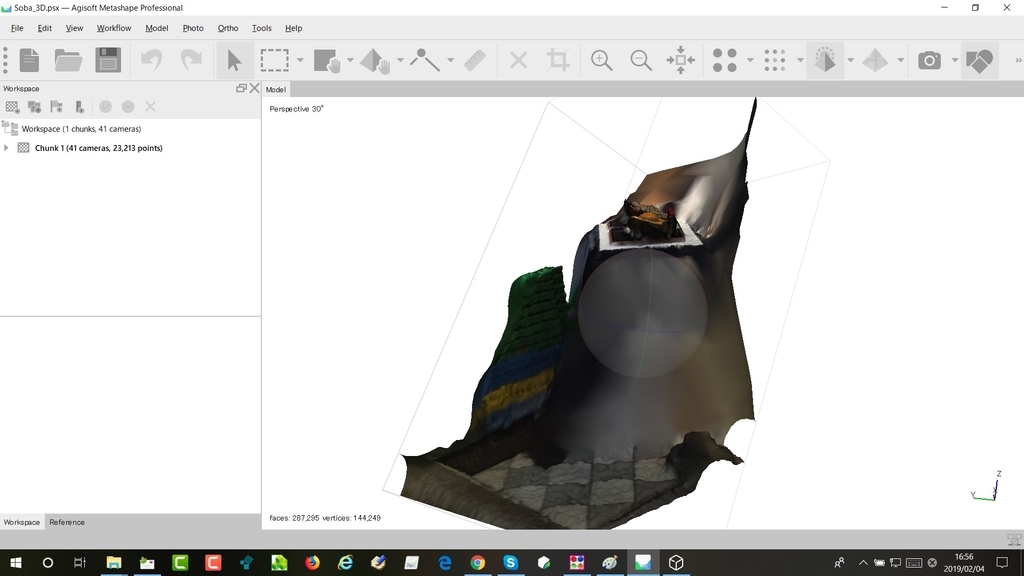Select the Rectangle Selection tool

[274, 60]
